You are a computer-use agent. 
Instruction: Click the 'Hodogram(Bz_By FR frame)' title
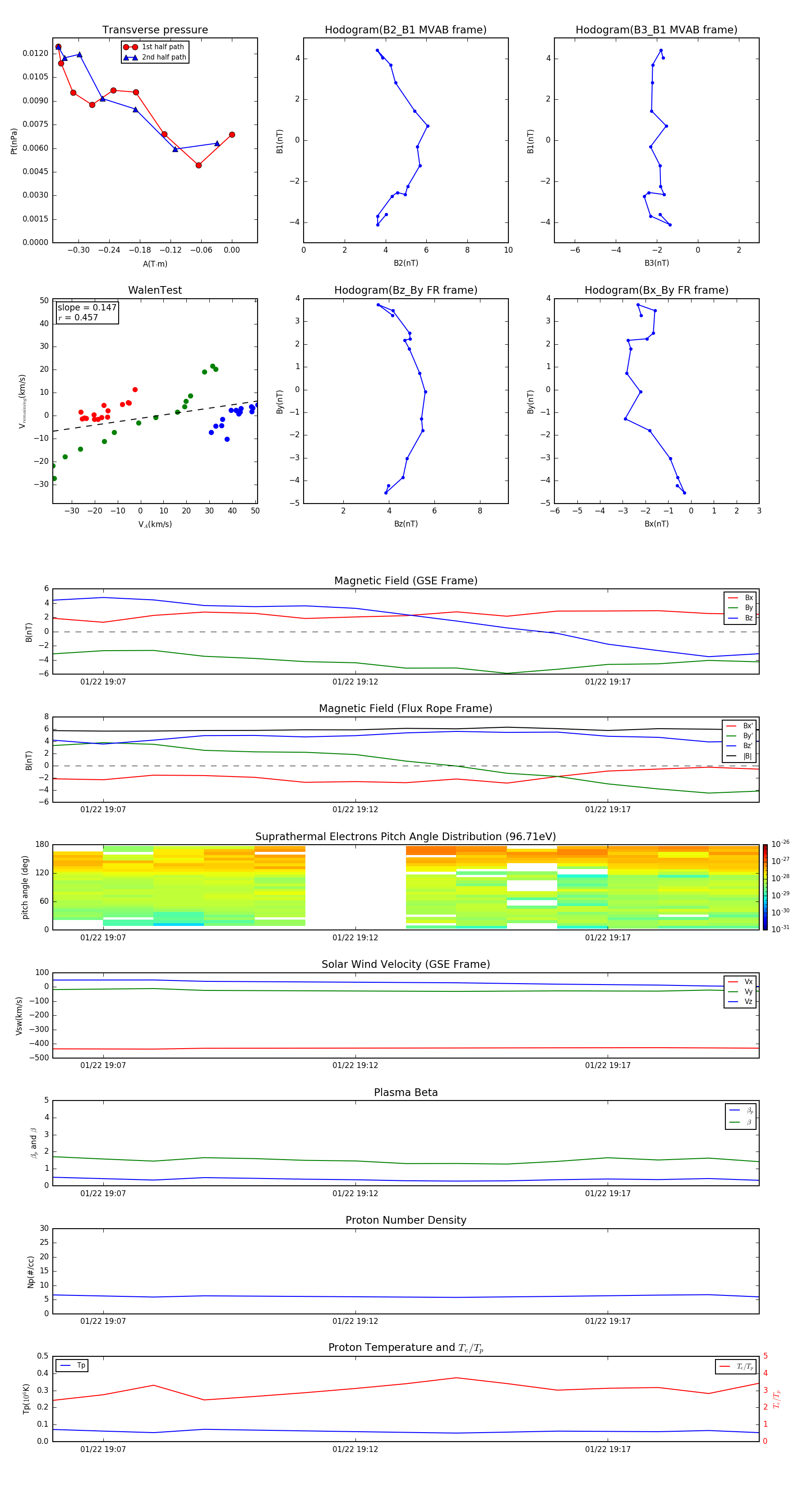pos(406,290)
